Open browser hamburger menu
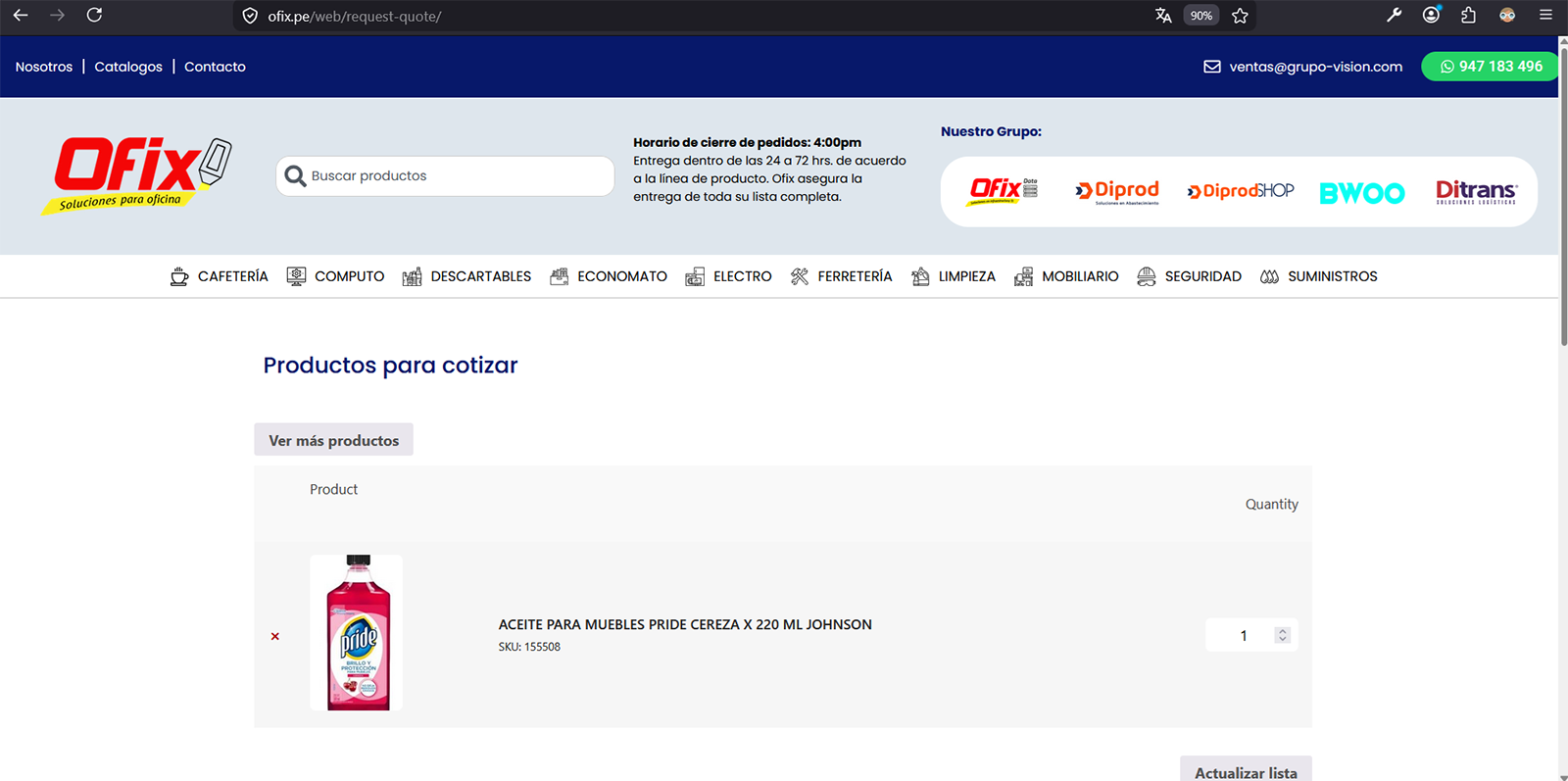The height and width of the screenshot is (781, 1568). (x=1545, y=15)
